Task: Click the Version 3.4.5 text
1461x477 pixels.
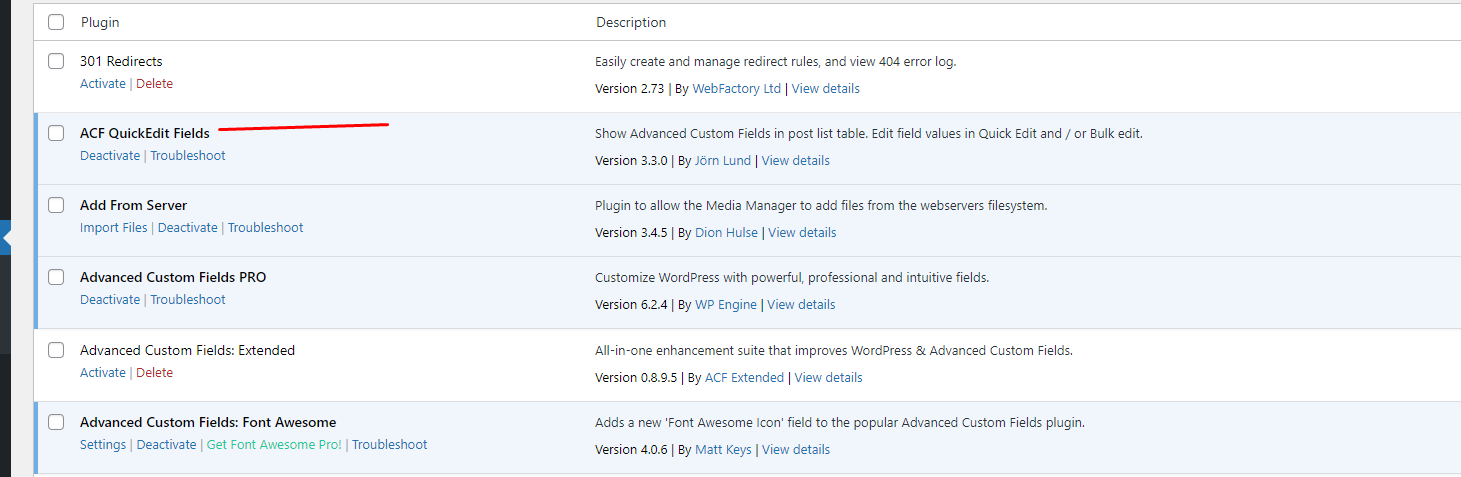Action: [631, 233]
